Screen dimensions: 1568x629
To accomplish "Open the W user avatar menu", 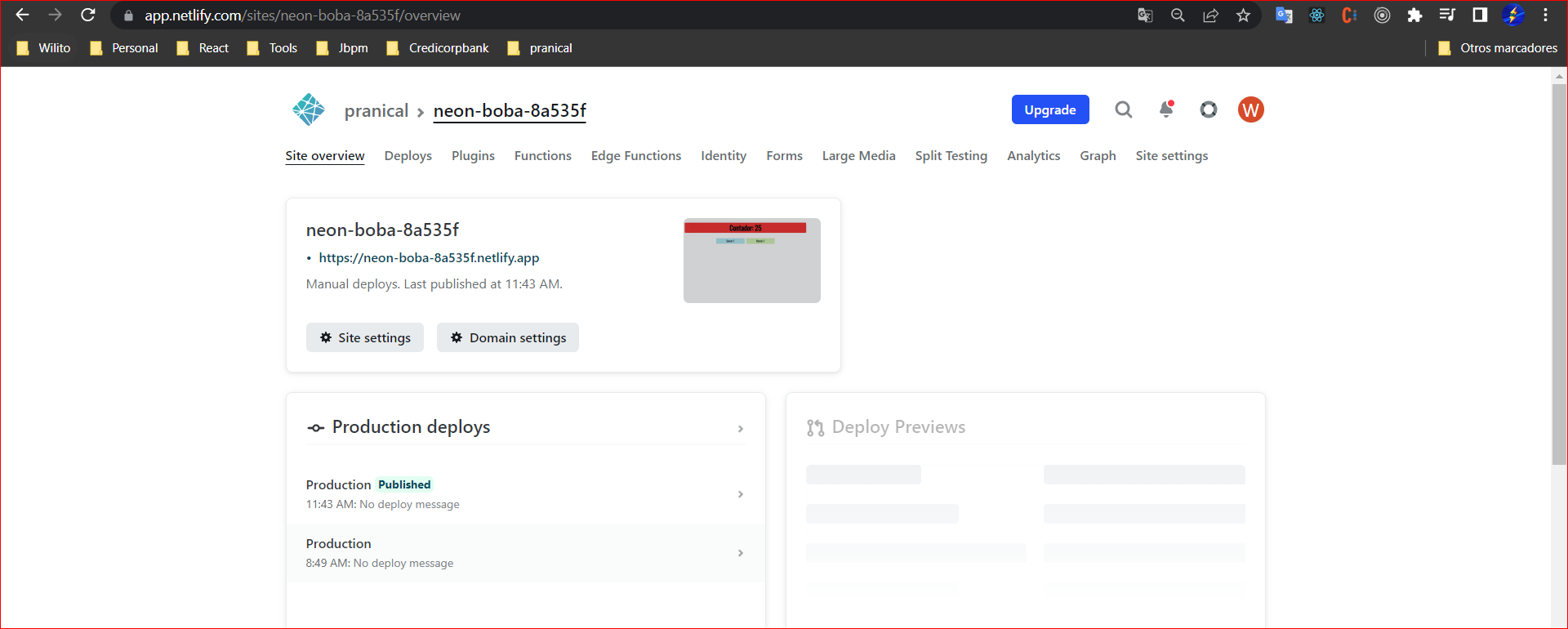I will coord(1251,109).
